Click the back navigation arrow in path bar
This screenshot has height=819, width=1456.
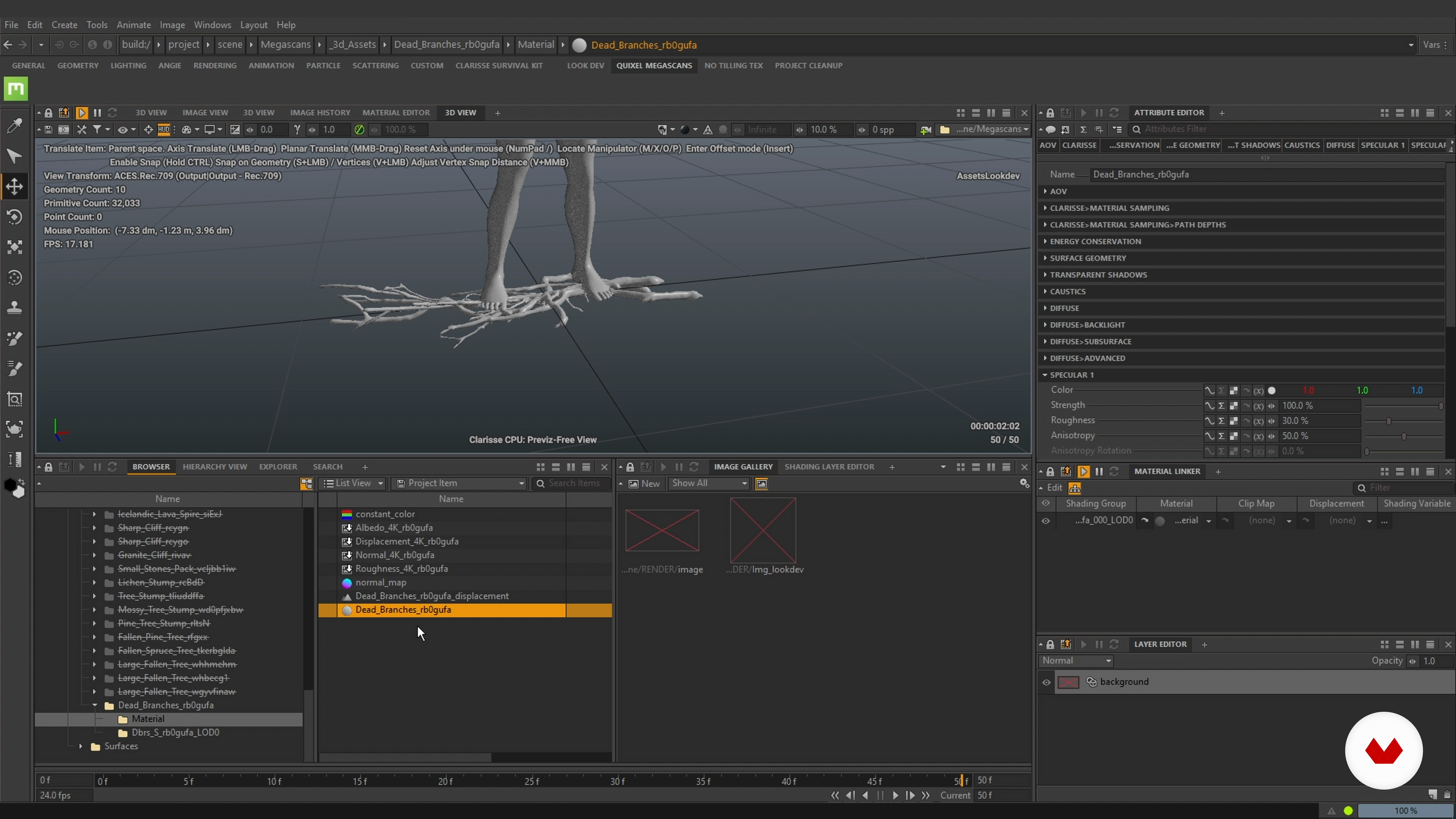pos(8,45)
